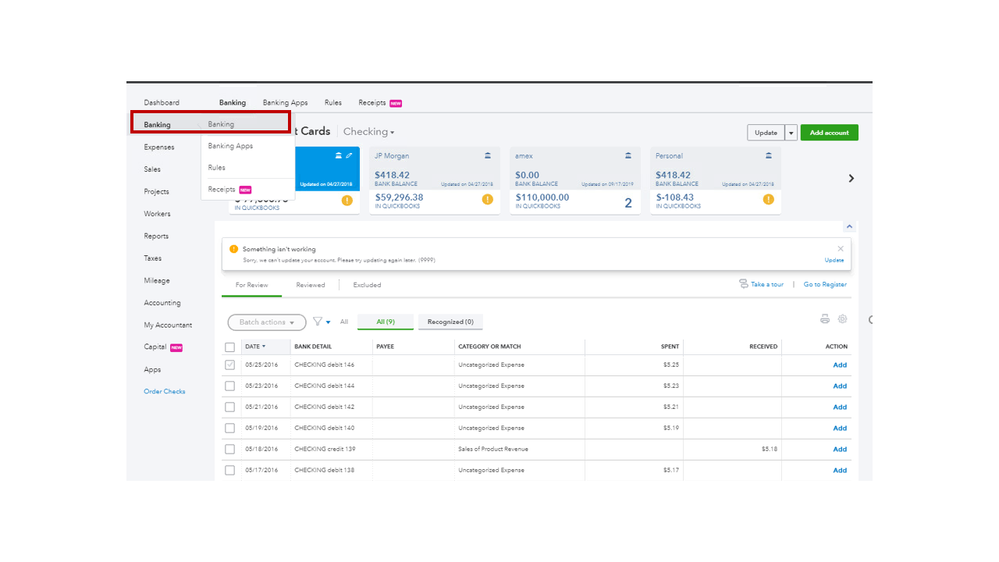Check the checkbox for CHECKING debit 138
This screenshot has width=999, height=562.
[x=230, y=470]
